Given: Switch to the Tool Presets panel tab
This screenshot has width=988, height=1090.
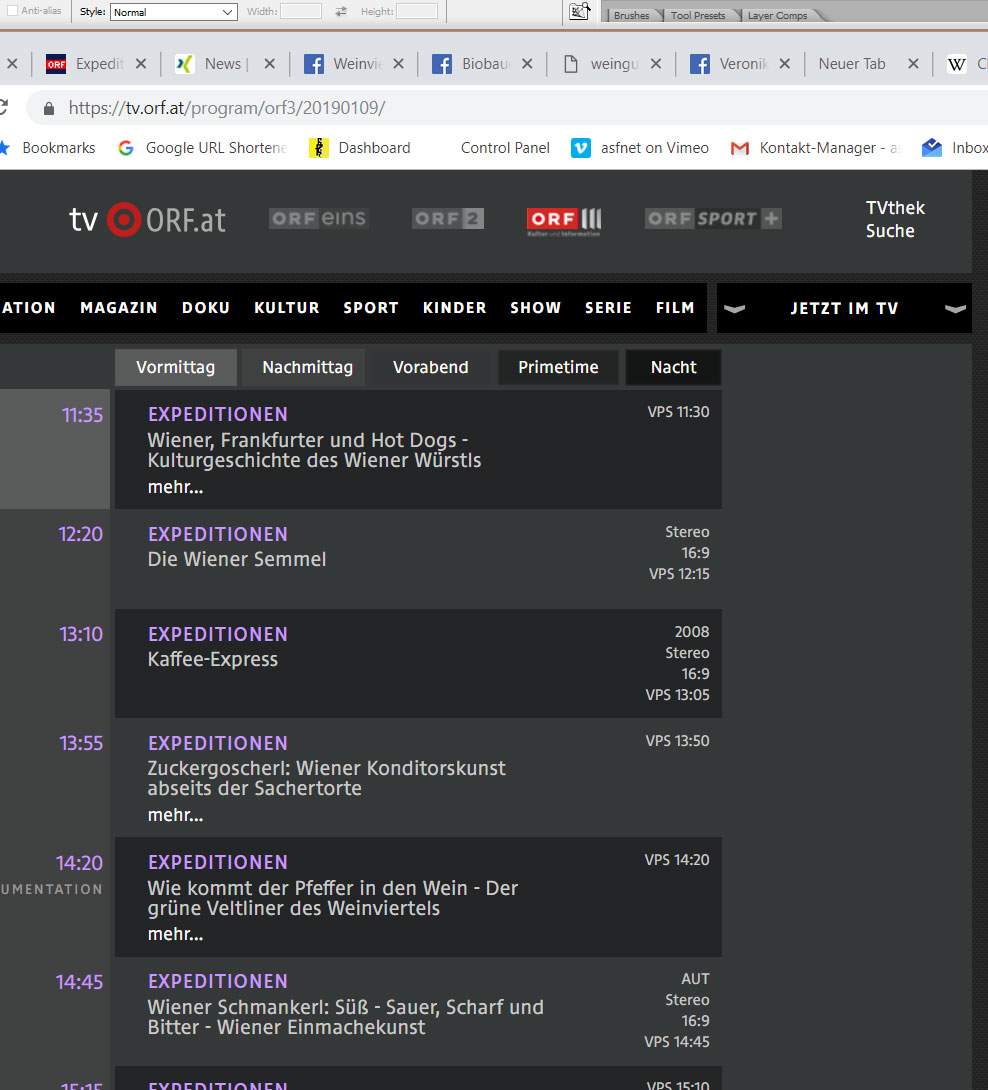Looking at the screenshot, I should [x=697, y=15].
